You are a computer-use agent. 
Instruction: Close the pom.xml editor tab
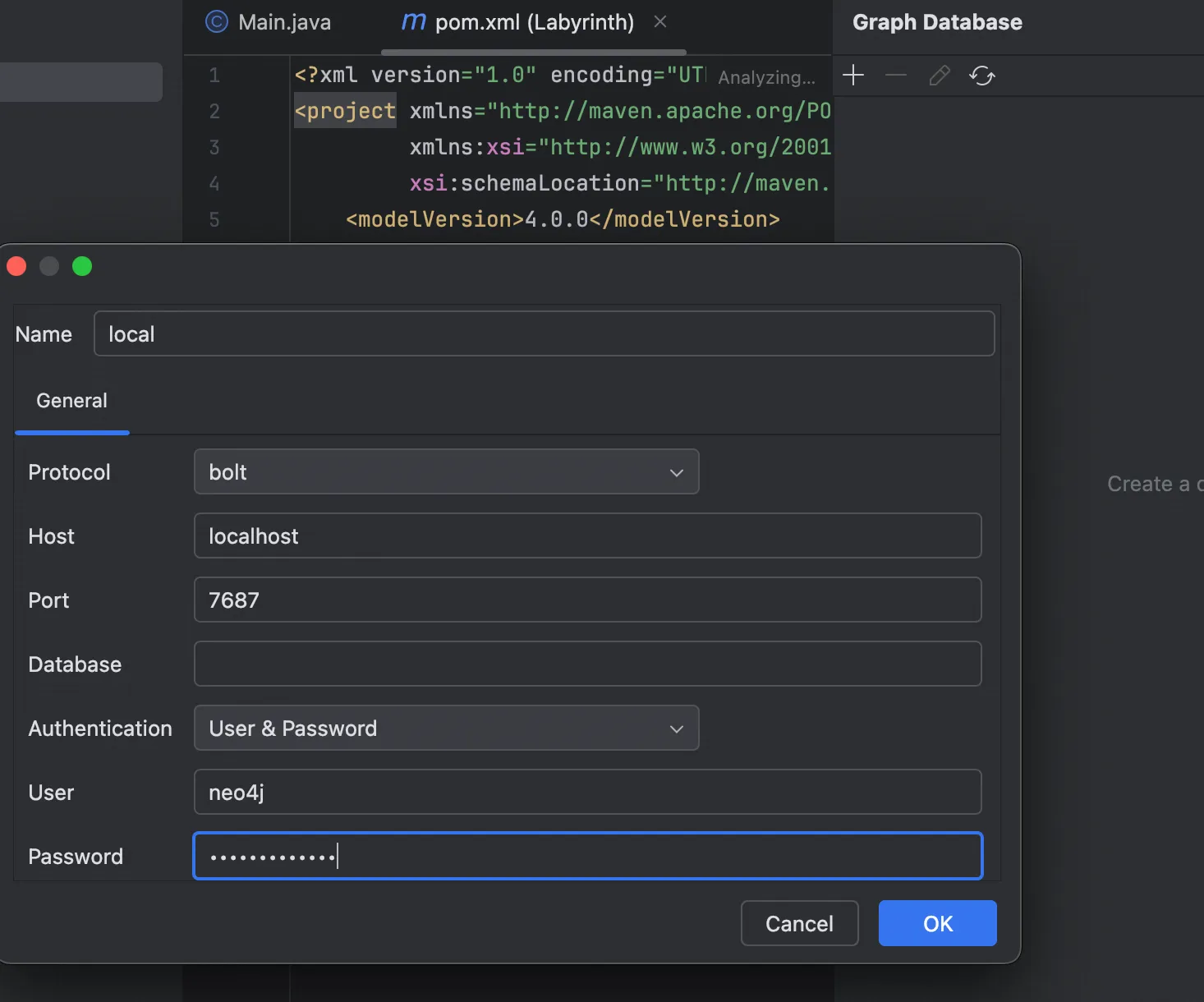pos(659,22)
